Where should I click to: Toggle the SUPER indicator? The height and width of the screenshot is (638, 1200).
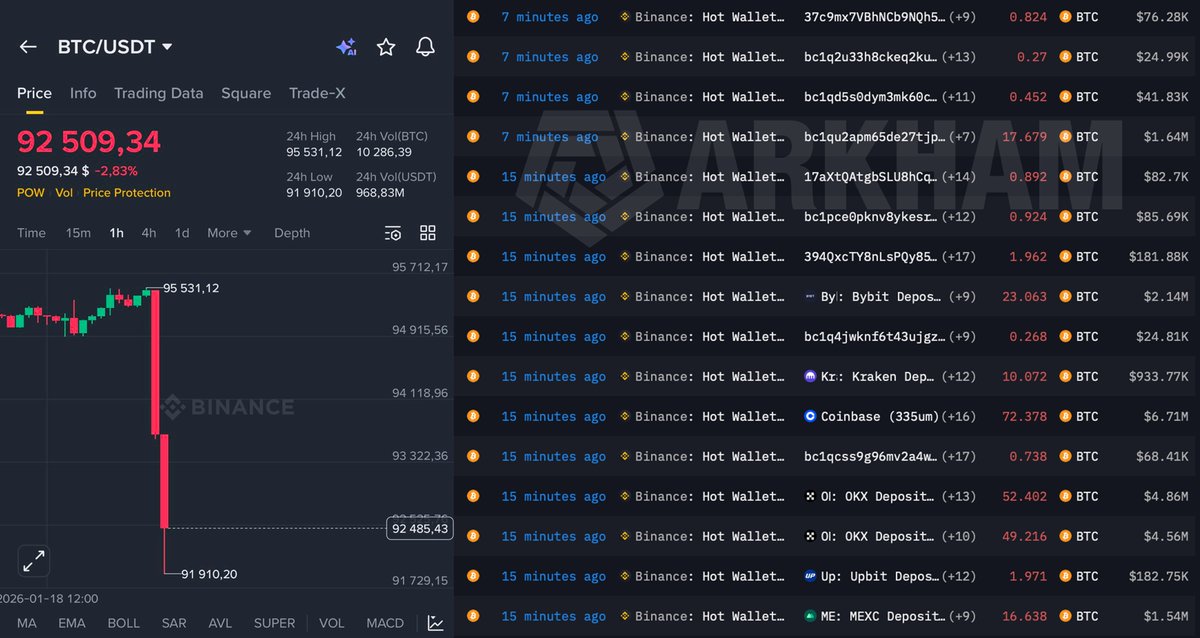click(274, 623)
